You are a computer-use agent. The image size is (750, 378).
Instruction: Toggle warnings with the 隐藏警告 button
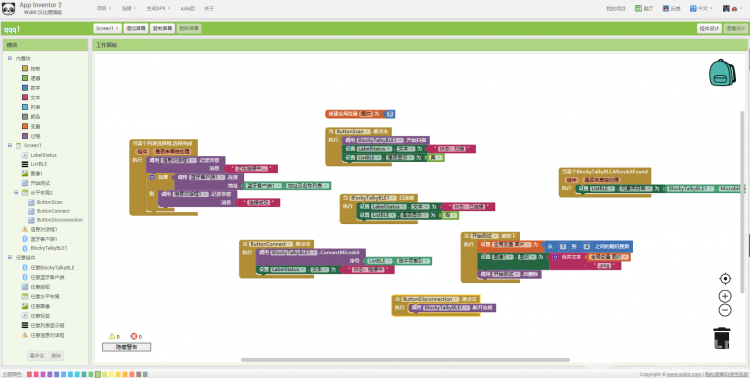pos(126,347)
